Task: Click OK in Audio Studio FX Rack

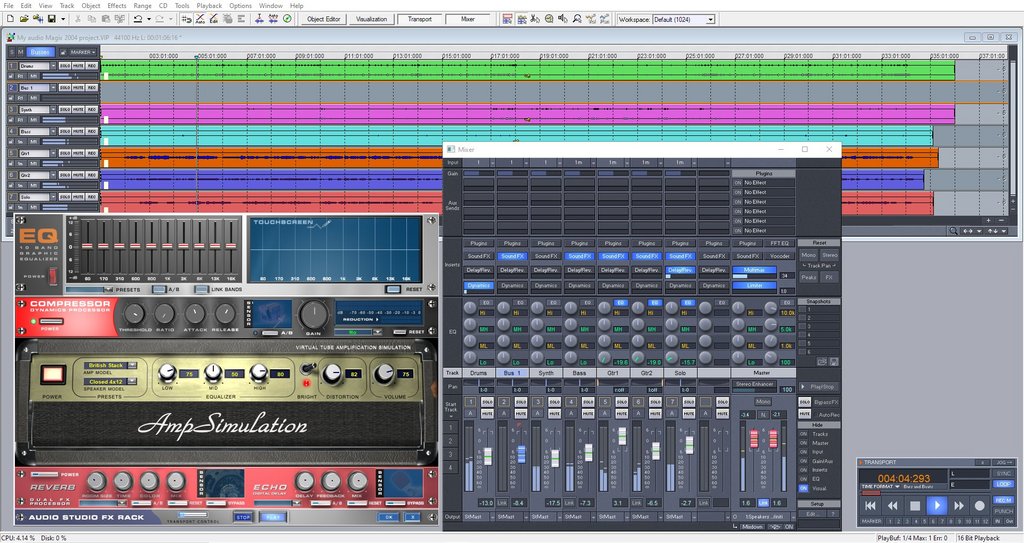Action: (389, 517)
